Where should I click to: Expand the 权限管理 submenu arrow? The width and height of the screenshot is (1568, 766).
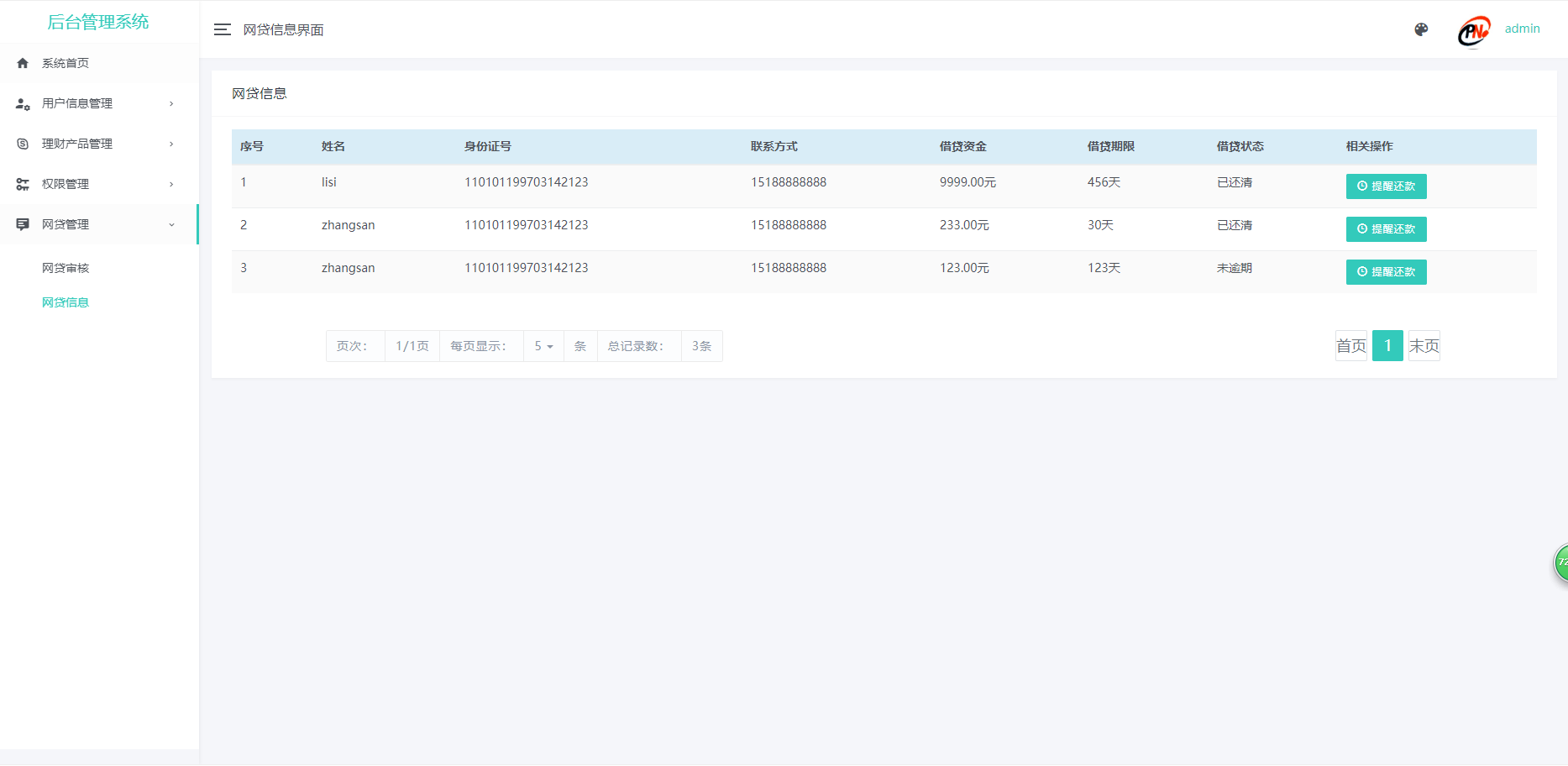171,184
